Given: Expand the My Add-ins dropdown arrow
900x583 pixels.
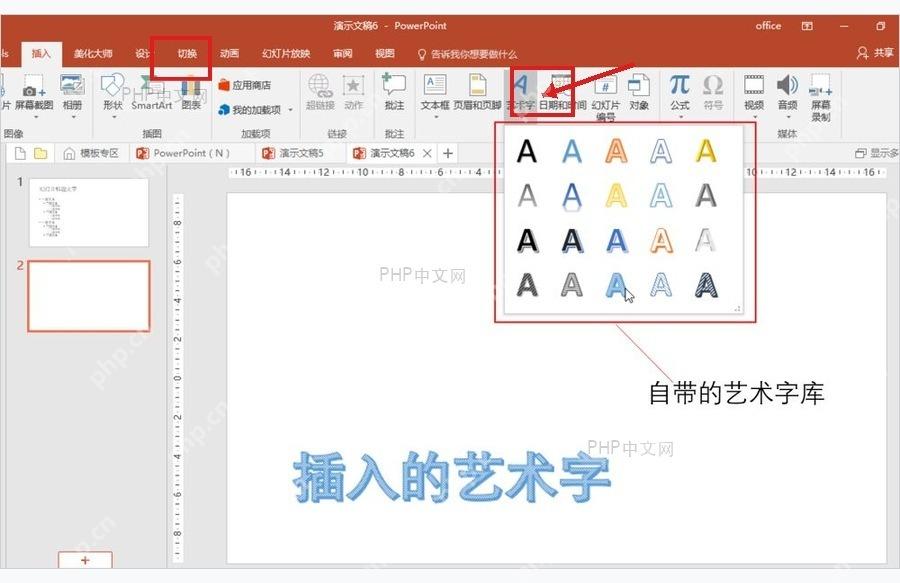Looking at the screenshot, I should [290, 110].
